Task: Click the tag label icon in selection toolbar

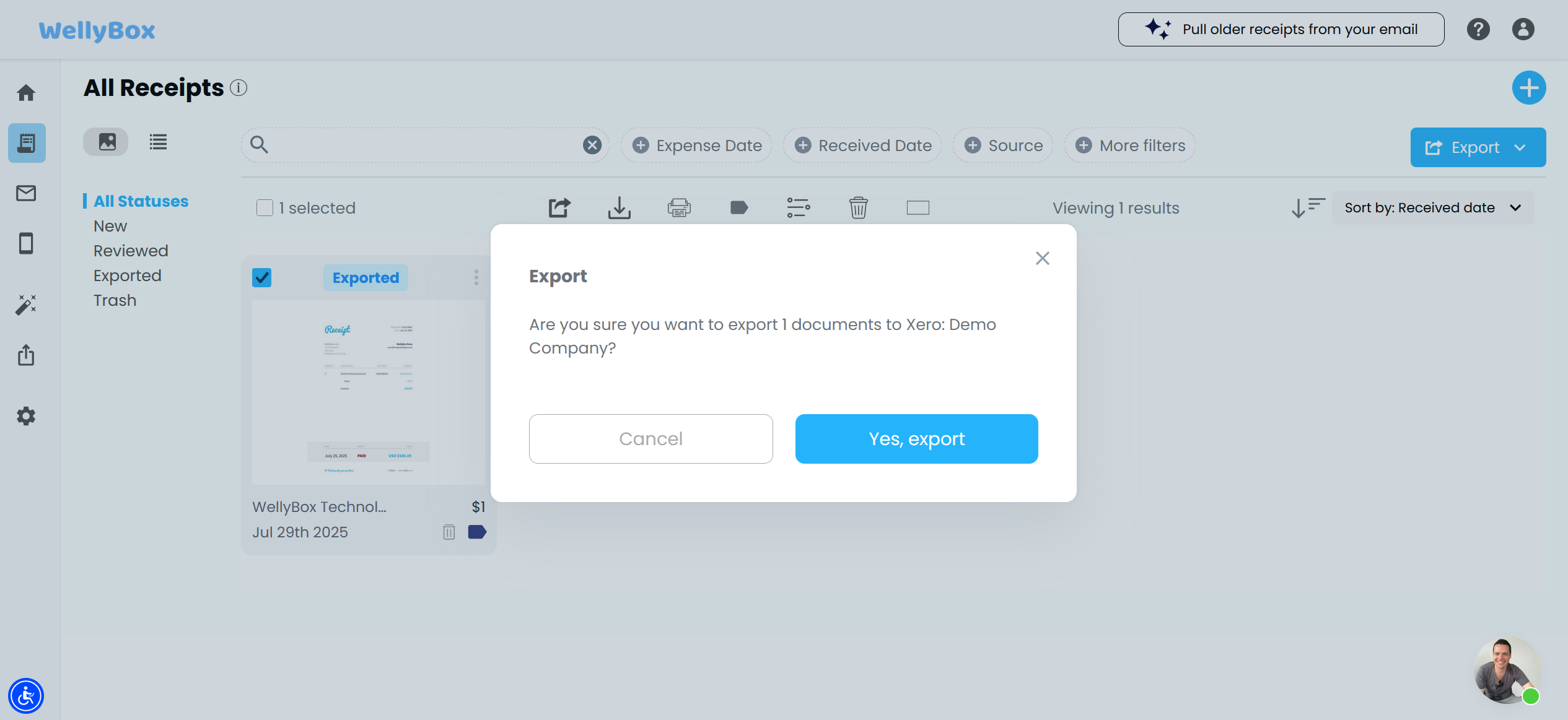Action: pos(739,207)
